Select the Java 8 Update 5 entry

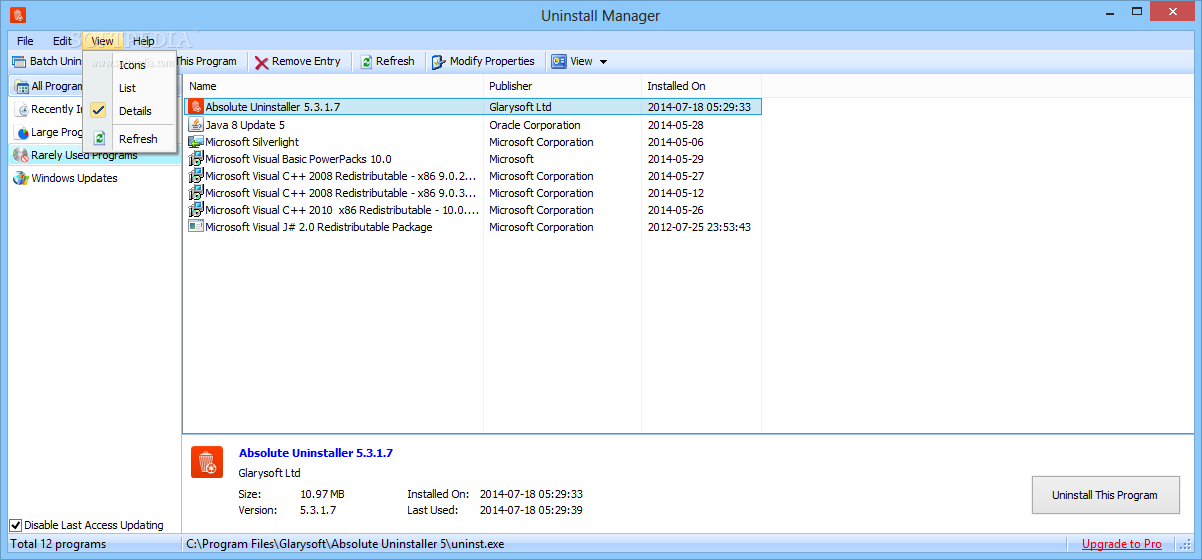245,125
